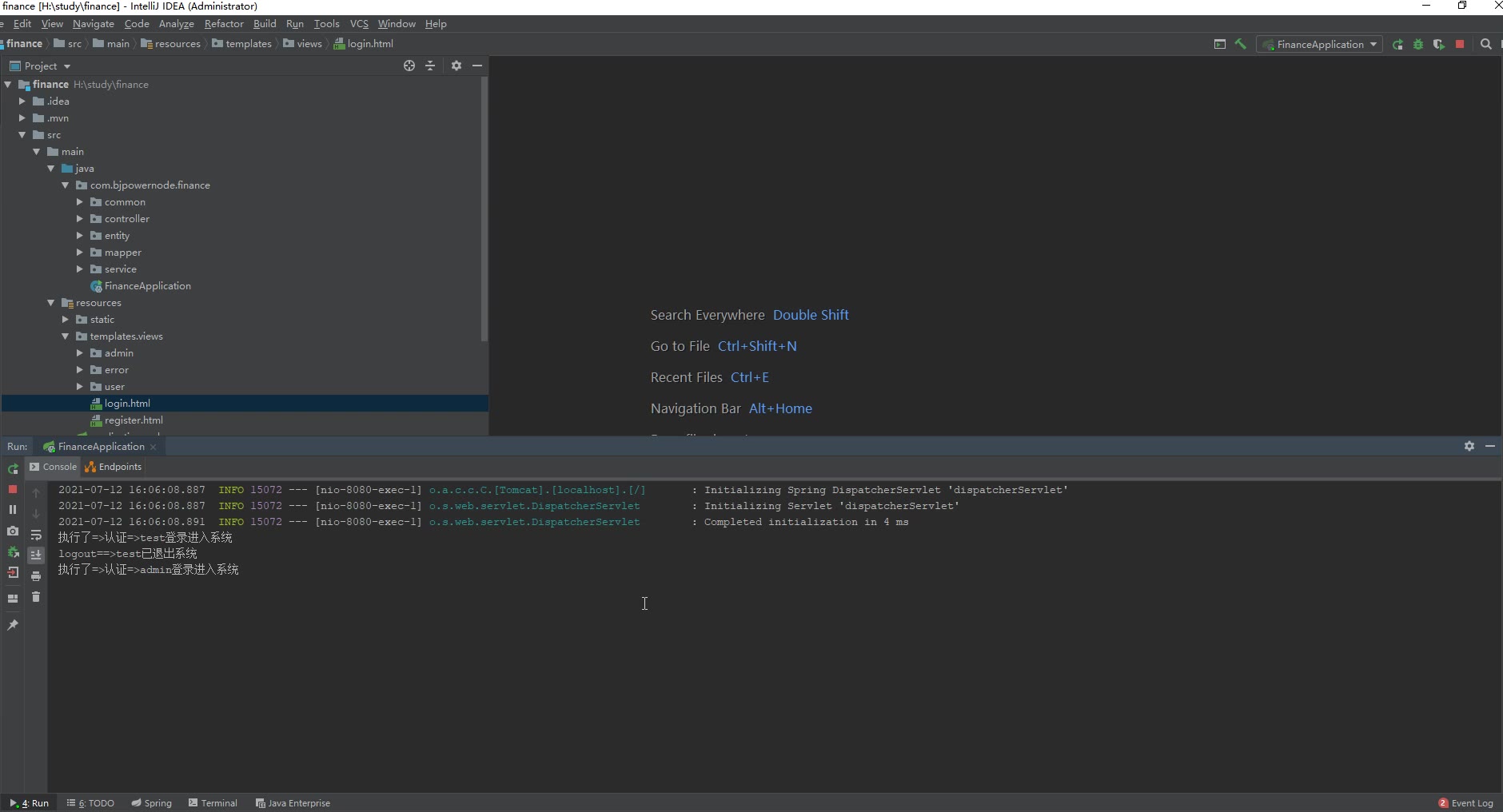Click the locate target icon in Project panel
1503x812 pixels.
click(409, 66)
